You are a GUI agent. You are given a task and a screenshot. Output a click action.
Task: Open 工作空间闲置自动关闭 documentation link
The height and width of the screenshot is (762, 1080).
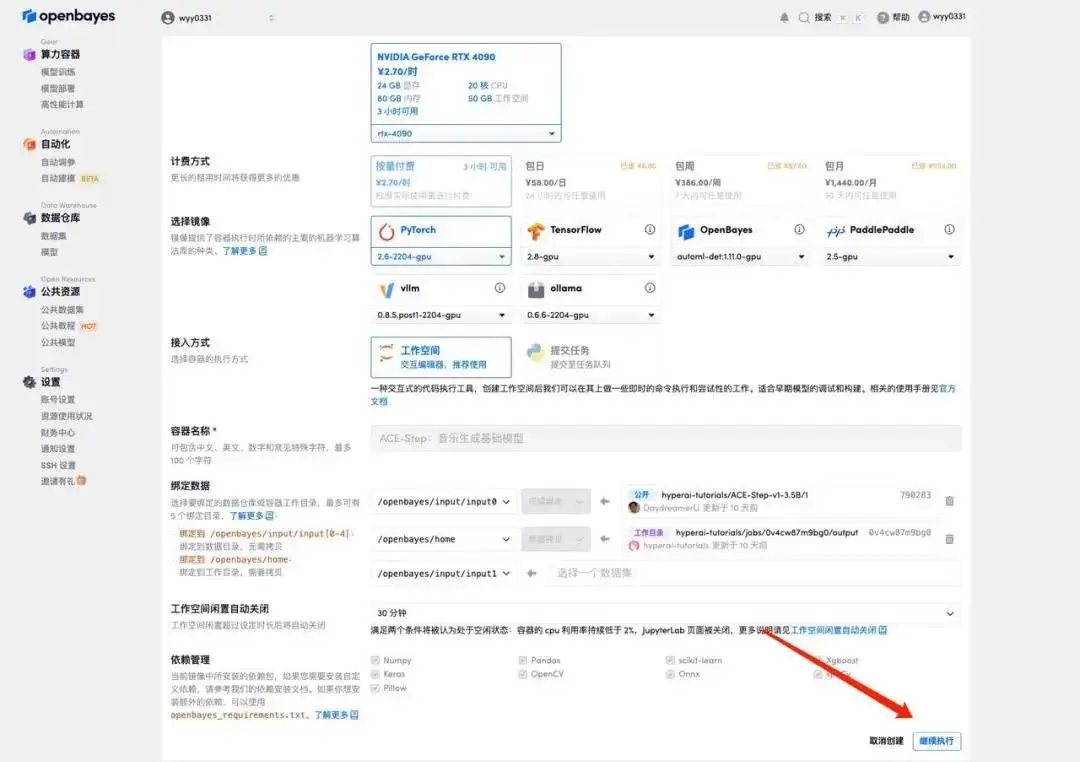pyautogui.click(x=839, y=630)
